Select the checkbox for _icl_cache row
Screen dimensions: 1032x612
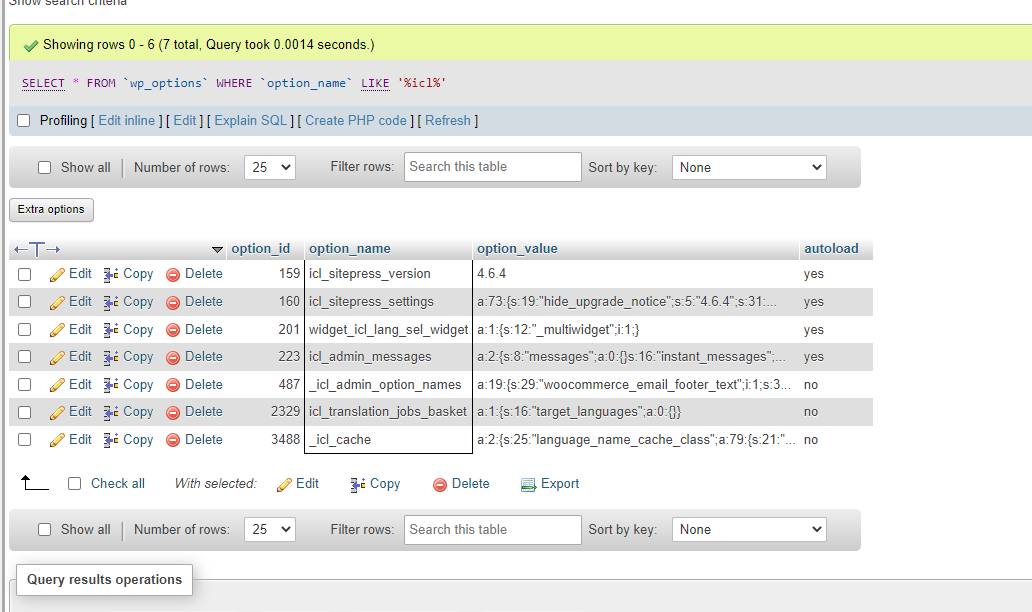point(24,440)
